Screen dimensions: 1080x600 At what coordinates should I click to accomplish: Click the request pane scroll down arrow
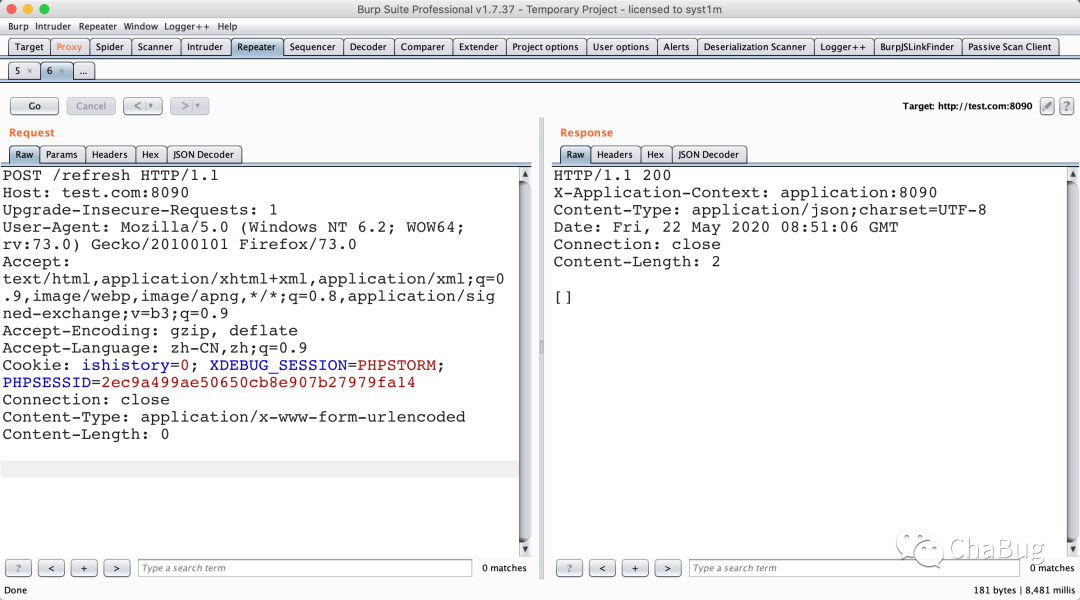[525, 549]
